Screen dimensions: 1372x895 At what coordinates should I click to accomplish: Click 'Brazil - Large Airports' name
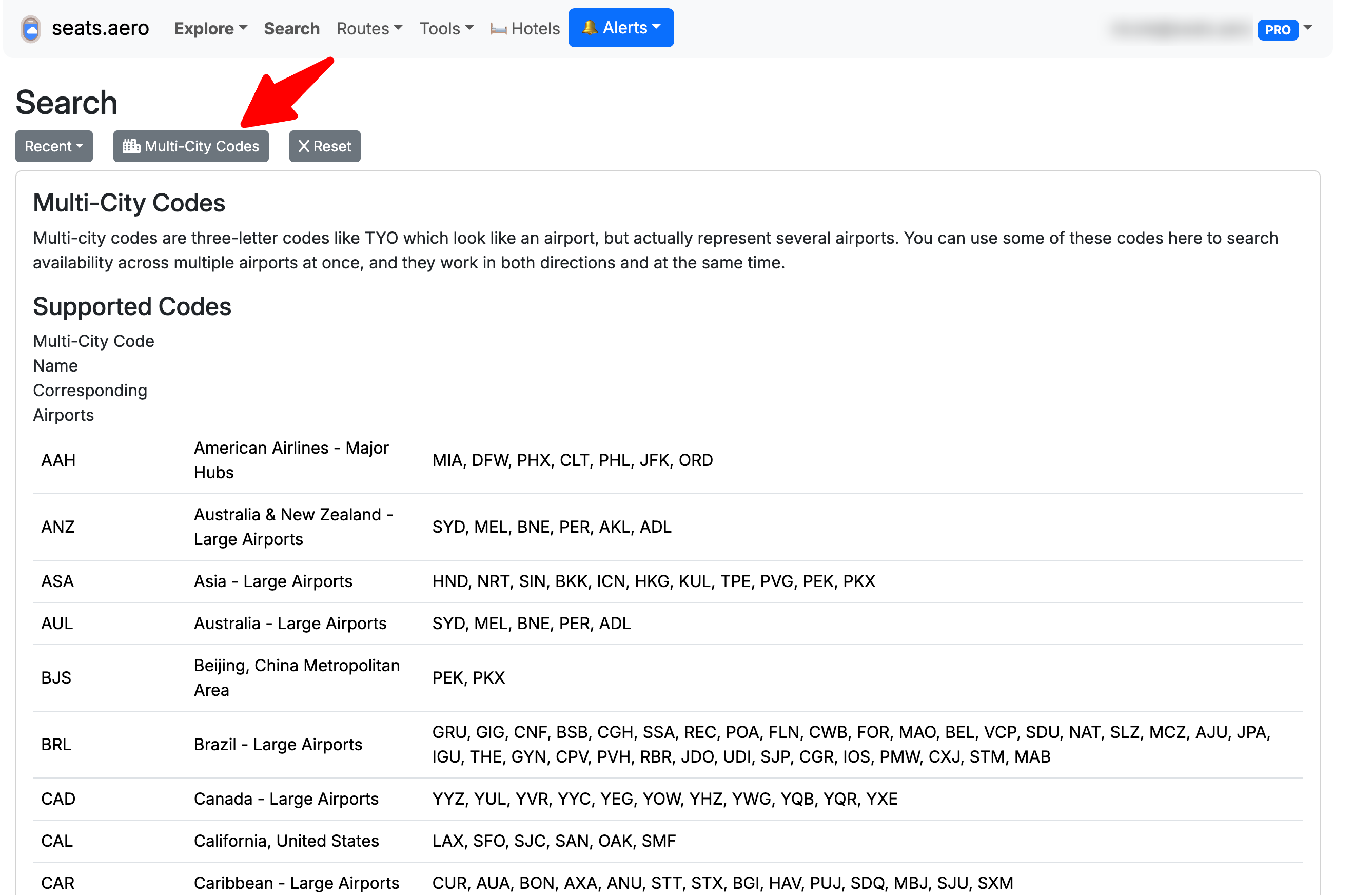(x=278, y=745)
